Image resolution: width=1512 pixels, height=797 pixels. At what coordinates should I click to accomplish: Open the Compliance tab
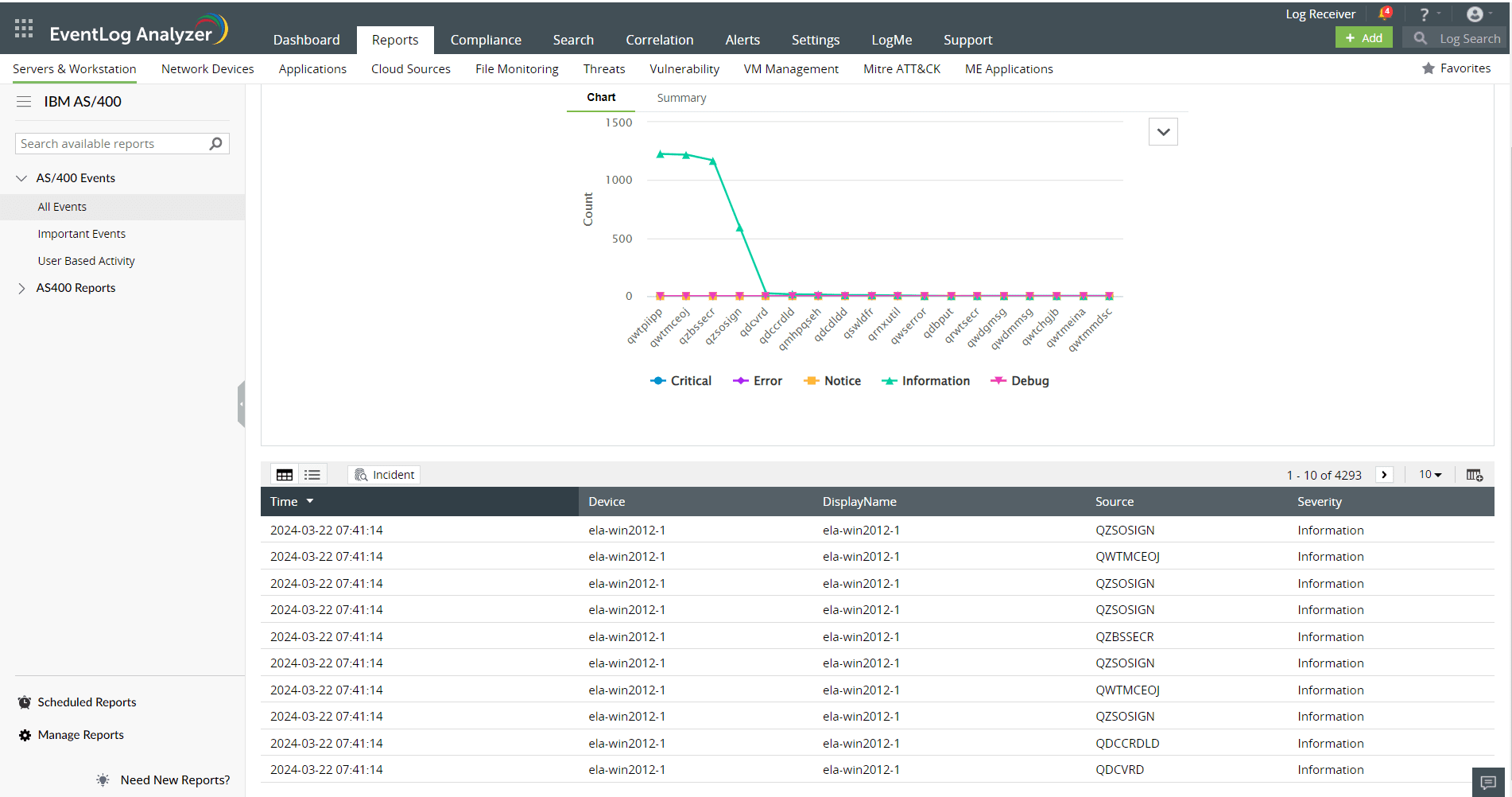(486, 40)
